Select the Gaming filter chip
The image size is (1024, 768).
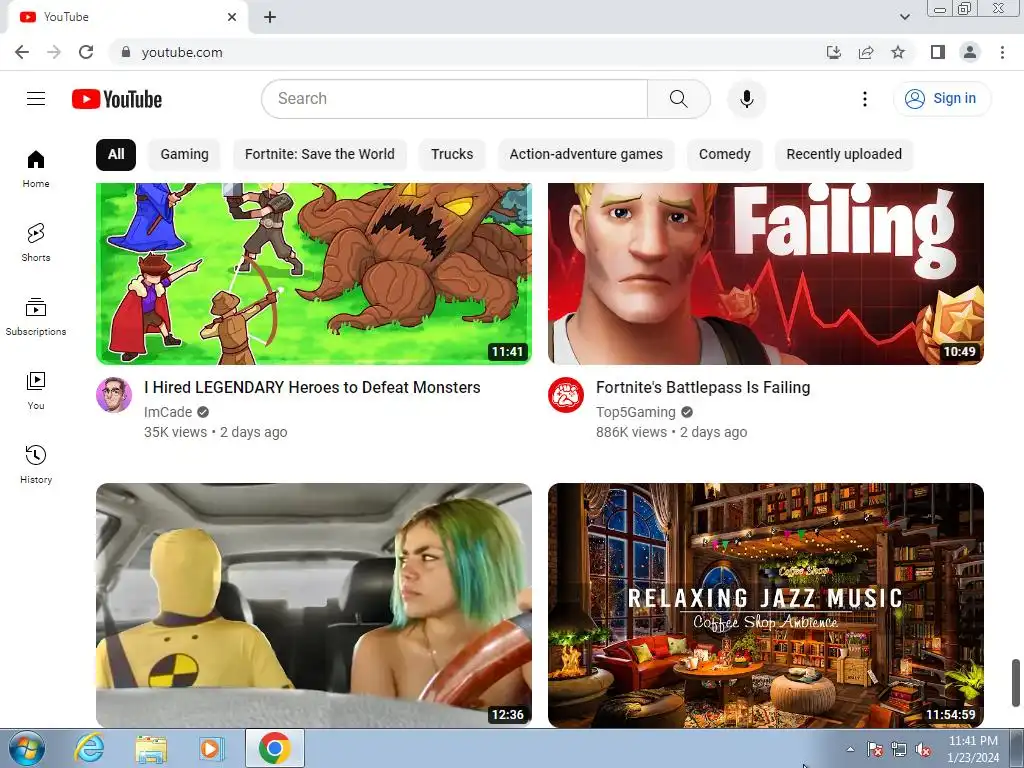pos(184,154)
